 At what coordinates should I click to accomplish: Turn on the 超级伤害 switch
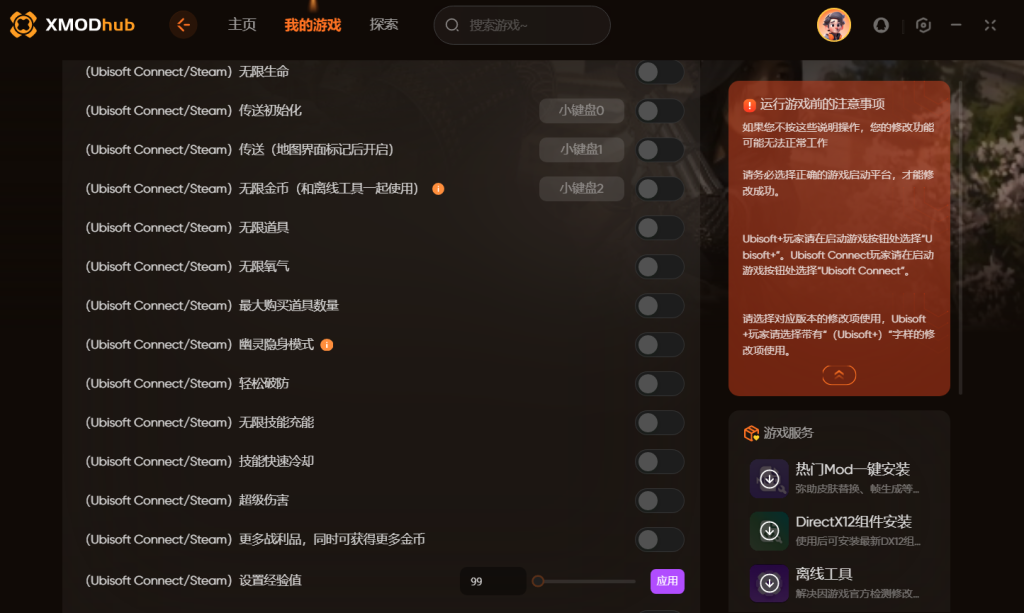(x=660, y=501)
